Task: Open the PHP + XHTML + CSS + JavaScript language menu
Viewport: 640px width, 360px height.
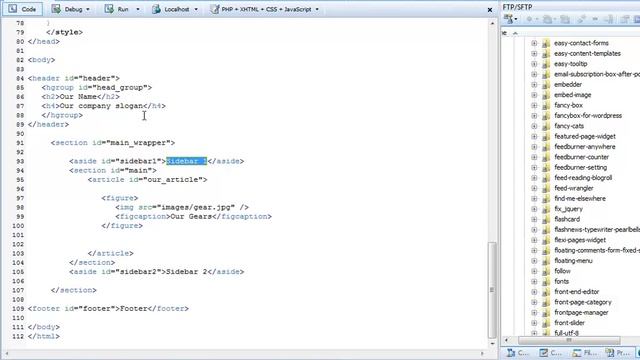Action: pos(264,9)
